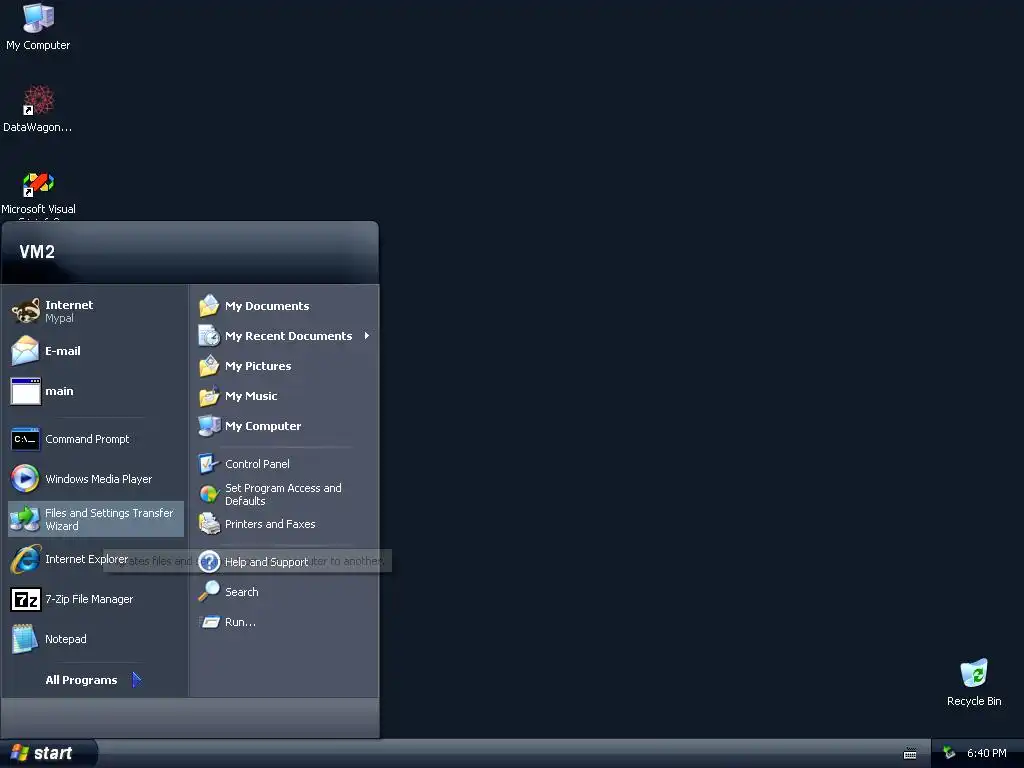Launch Notepad from the Start menu
The height and width of the screenshot is (768, 1024).
96,639
